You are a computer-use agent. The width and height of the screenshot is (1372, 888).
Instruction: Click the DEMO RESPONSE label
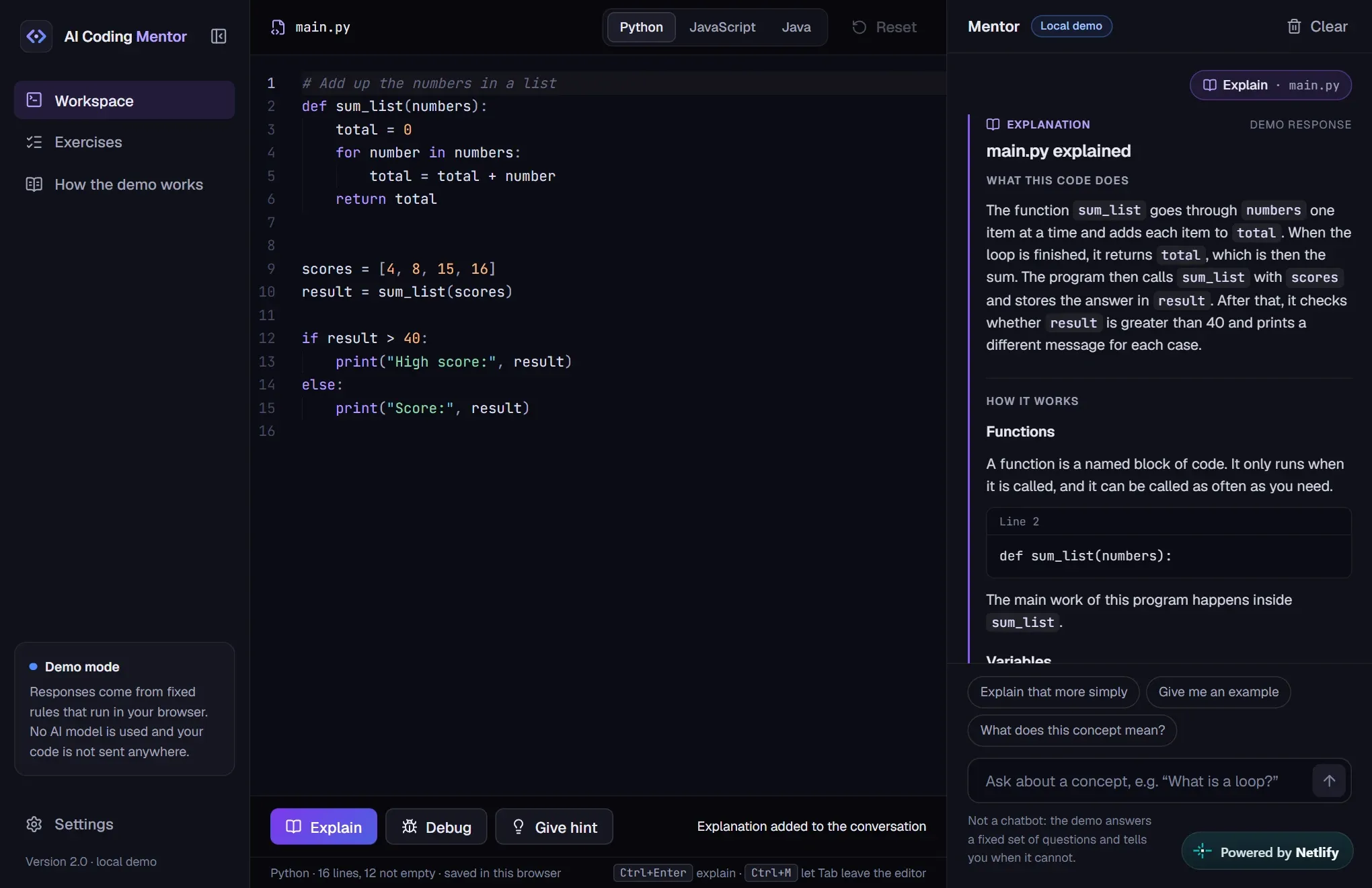tap(1300, 124)
